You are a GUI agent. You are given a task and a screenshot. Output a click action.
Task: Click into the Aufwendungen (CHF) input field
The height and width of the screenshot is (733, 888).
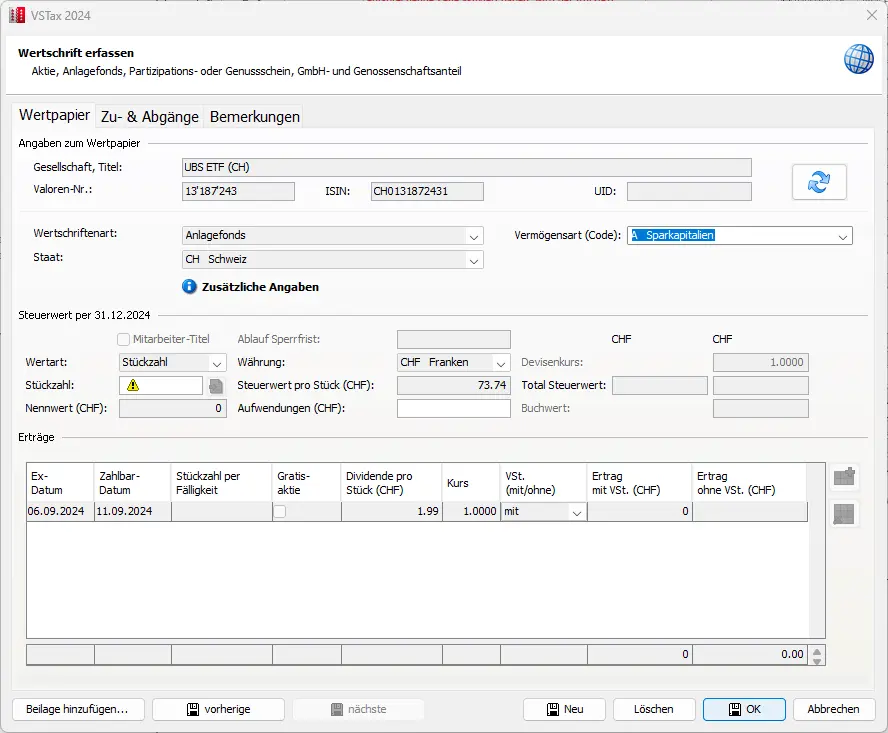pyautogui.click(x=453, y=408)
